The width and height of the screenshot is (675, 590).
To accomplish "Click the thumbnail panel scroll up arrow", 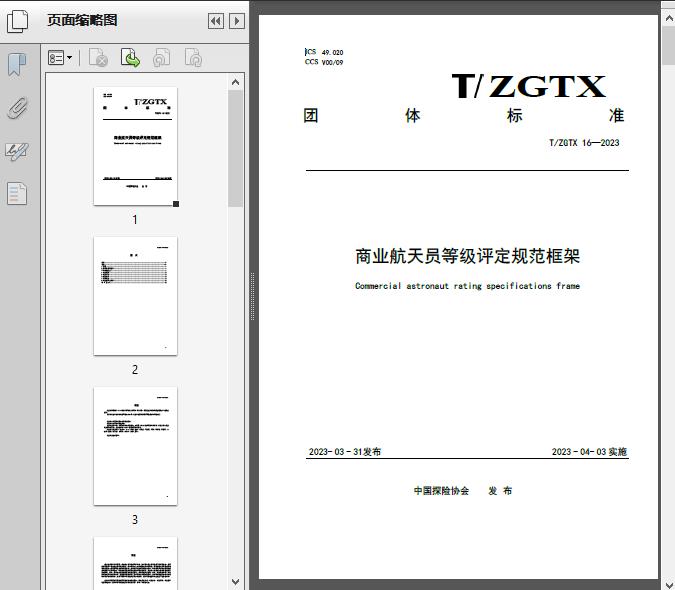I will coord(235,82).
